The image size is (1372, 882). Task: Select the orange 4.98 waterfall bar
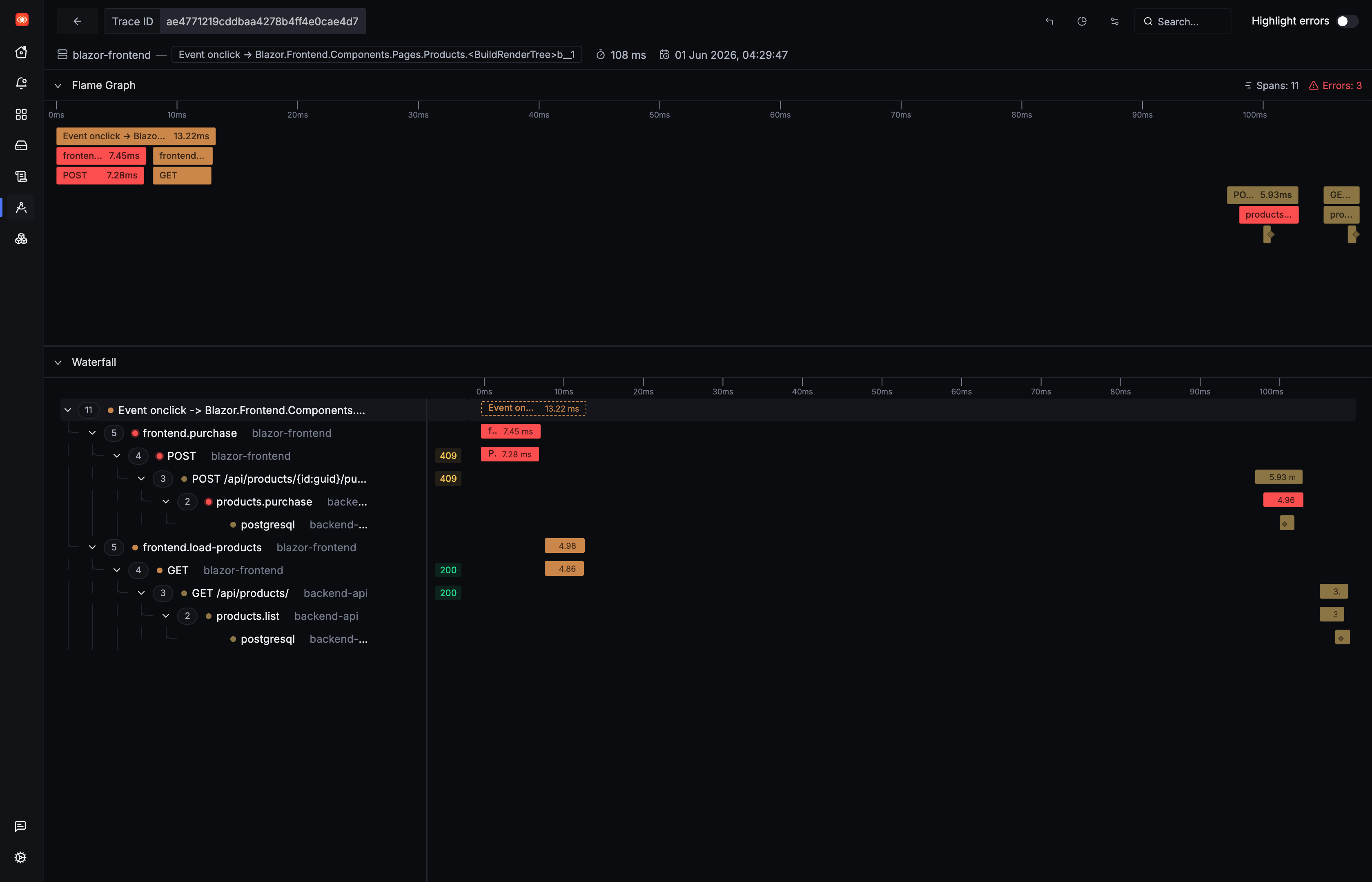[565, 546]
